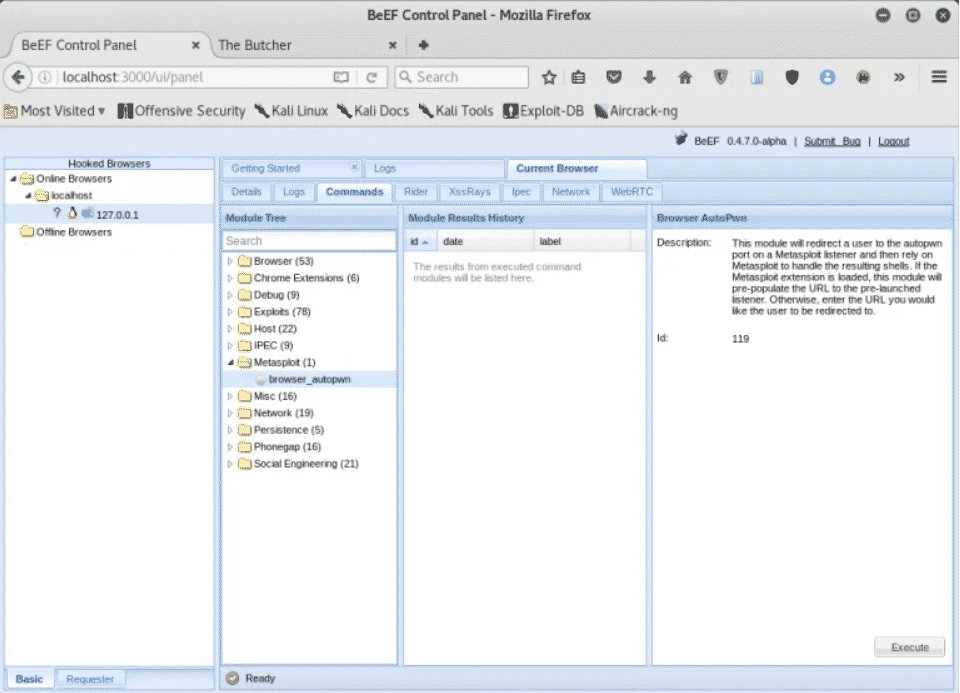
Task: Select the browser_autopwn module
Action: point(309,379)
